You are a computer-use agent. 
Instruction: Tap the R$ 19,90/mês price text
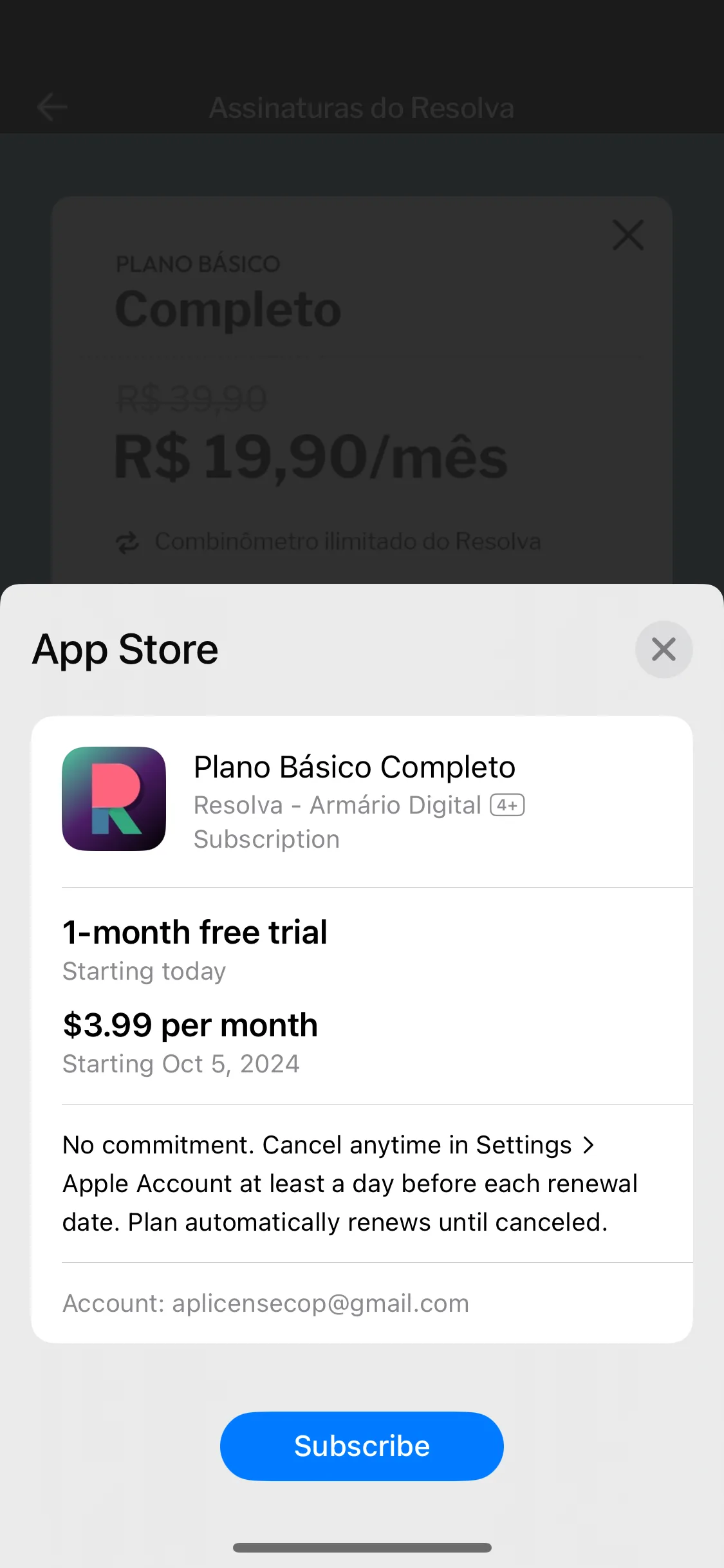[311, 458]
